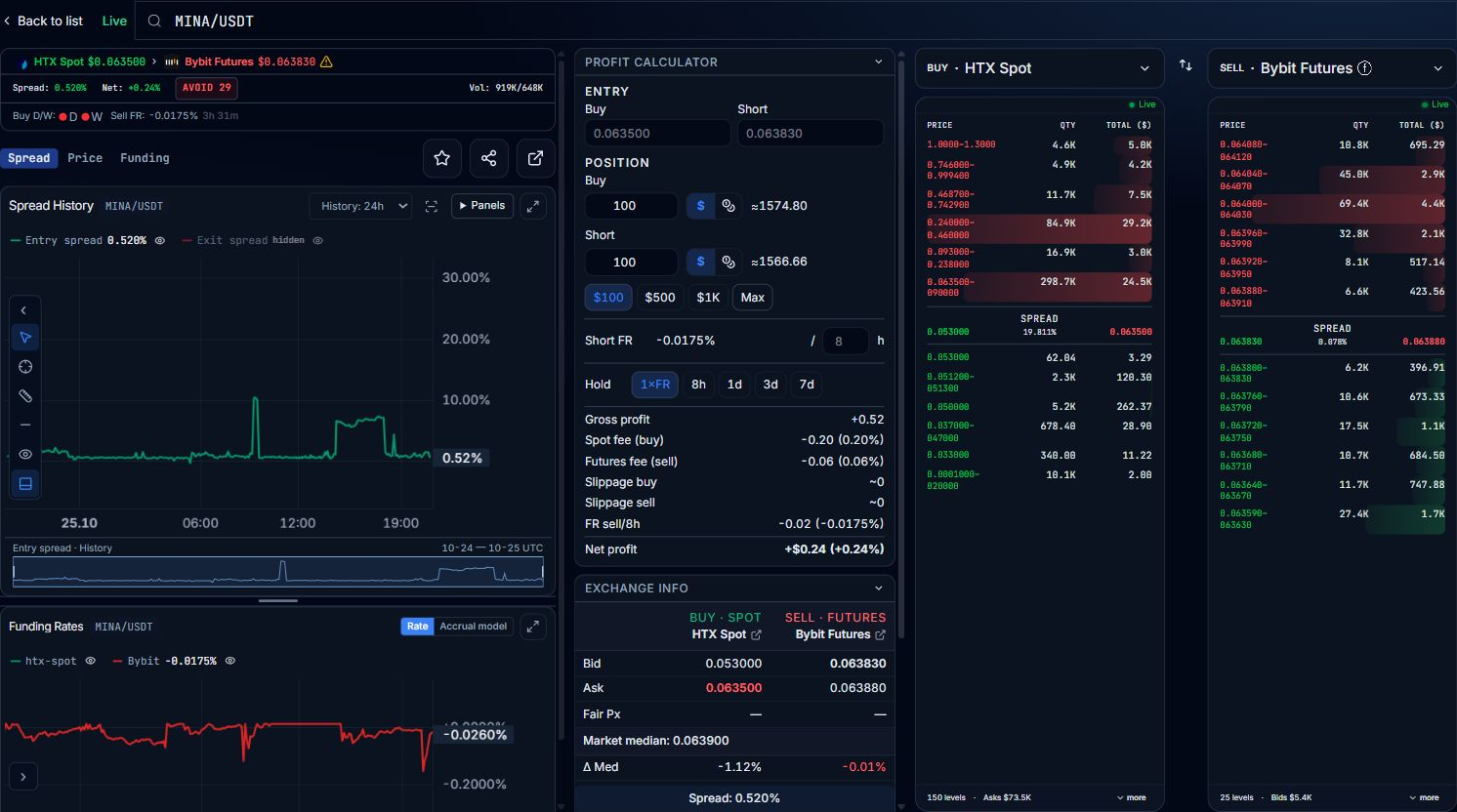Toggle Entry spread line visibility
1457x812 pixels.
coord(160,240)
